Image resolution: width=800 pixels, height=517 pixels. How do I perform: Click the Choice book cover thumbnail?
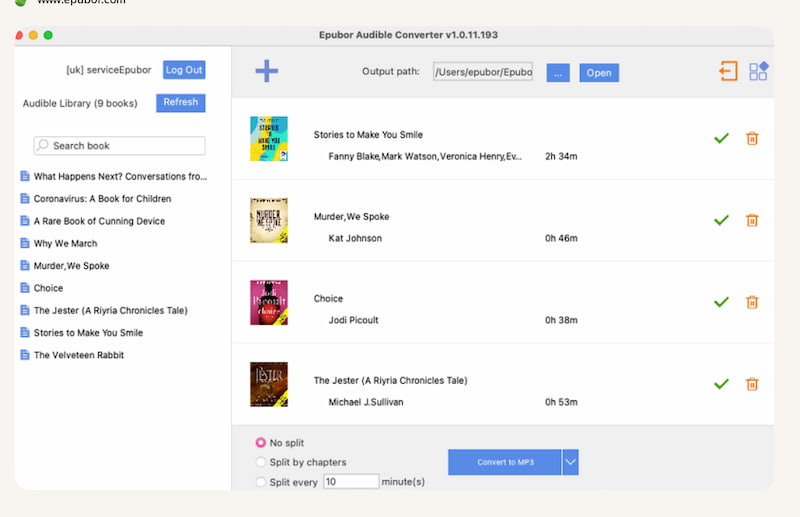coord(269,302)
